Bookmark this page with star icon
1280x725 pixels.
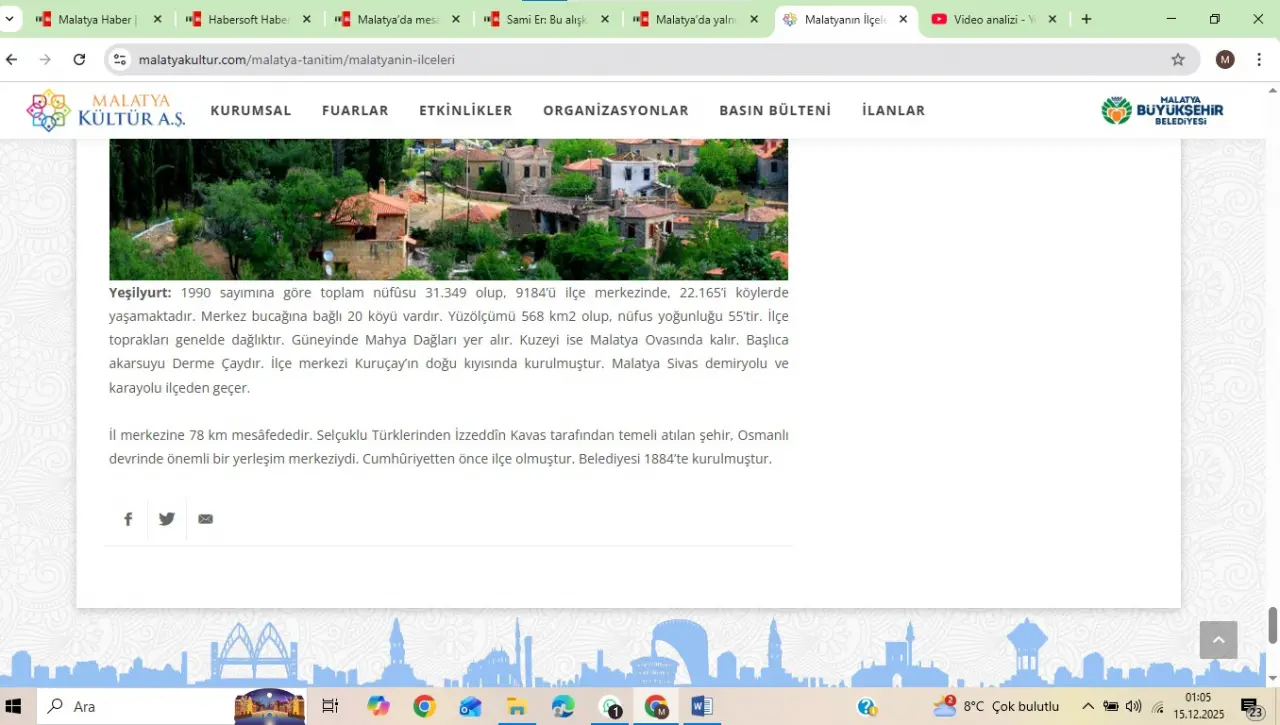click(x=1178, y=60)
